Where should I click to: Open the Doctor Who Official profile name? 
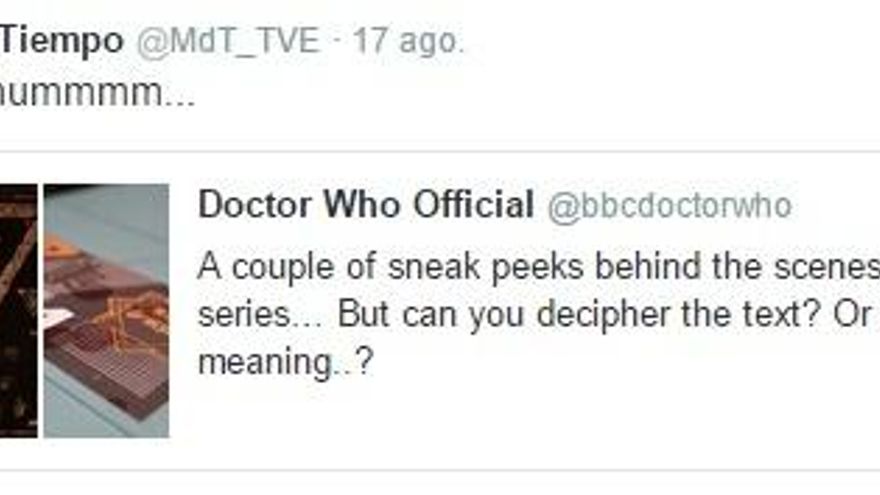click(x=365, y=204)
